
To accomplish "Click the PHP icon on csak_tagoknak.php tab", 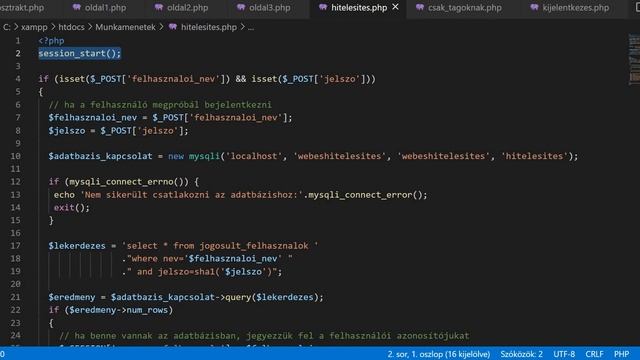I will coord(420,7).
